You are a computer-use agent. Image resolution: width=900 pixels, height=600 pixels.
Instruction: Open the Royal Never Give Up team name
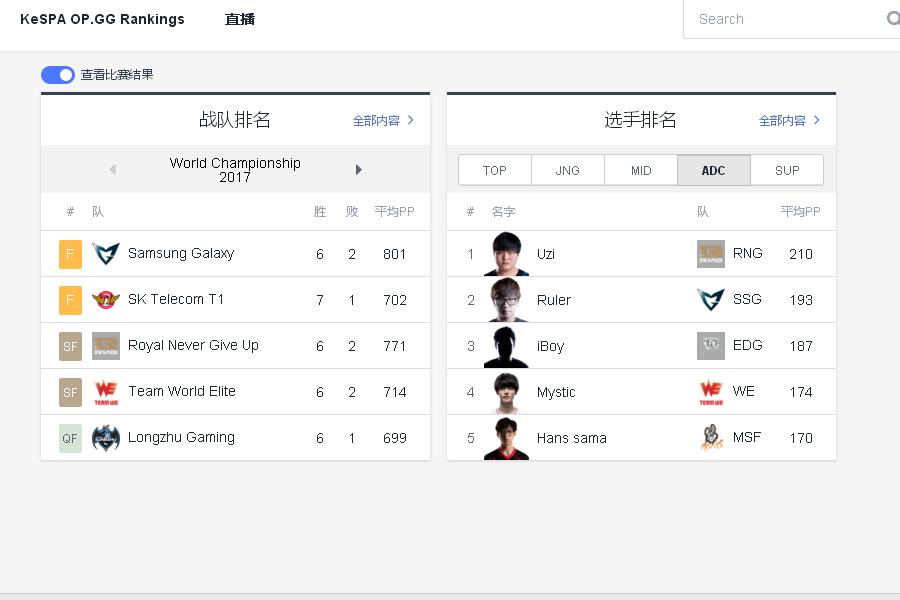click(x=193, y=345)
